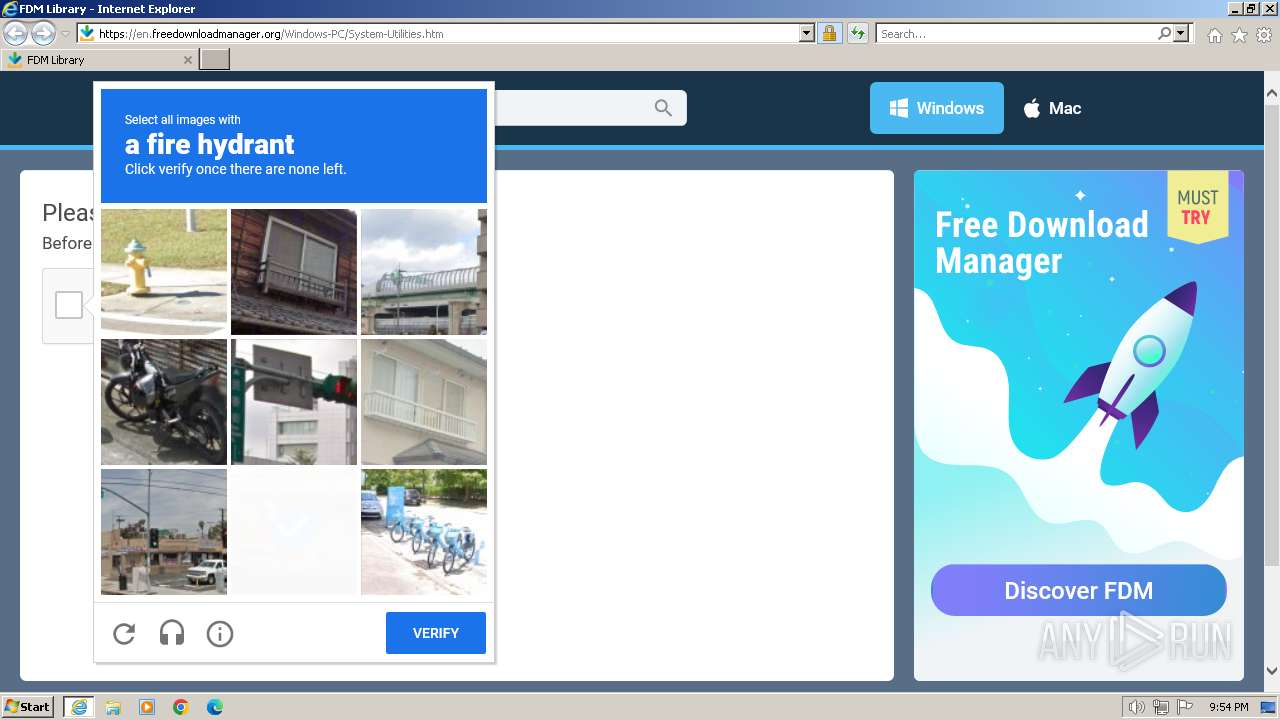Screen dimensions: 1280x720
Task: Click the FDM site icon in address bar
Action: (x=87, y=34)
